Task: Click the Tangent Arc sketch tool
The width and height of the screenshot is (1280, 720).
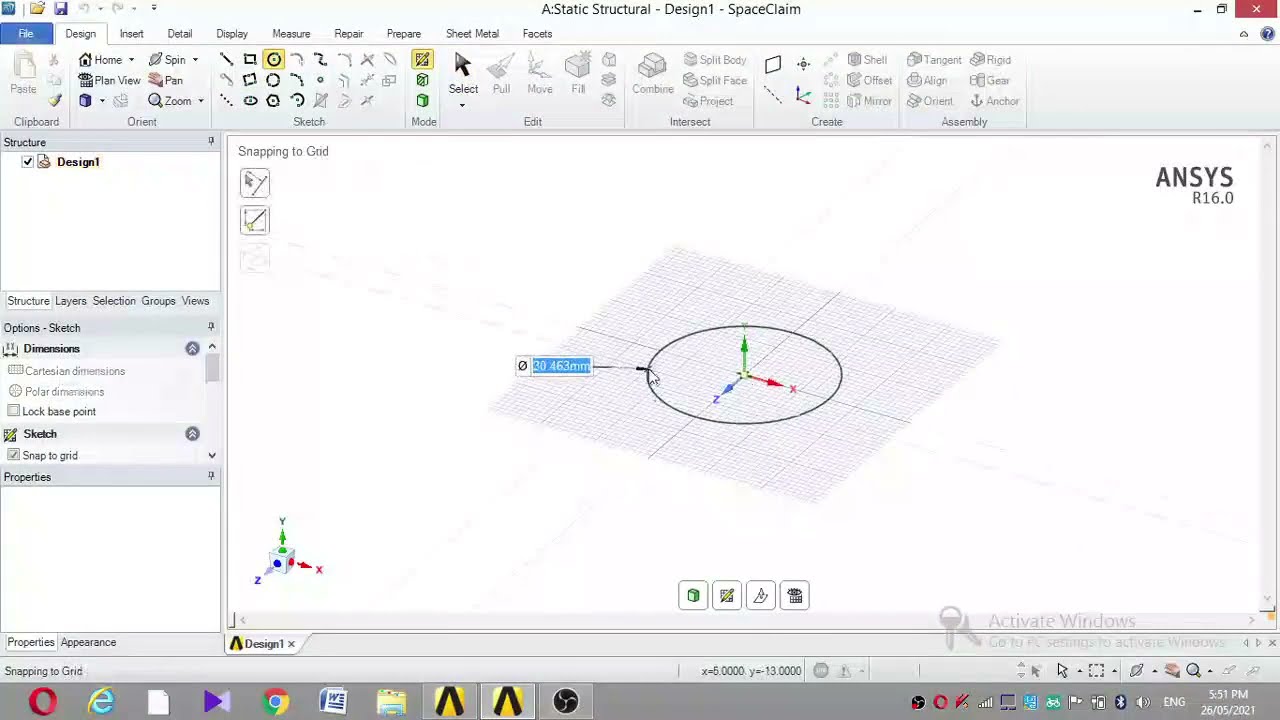Action: coord(297,60)
